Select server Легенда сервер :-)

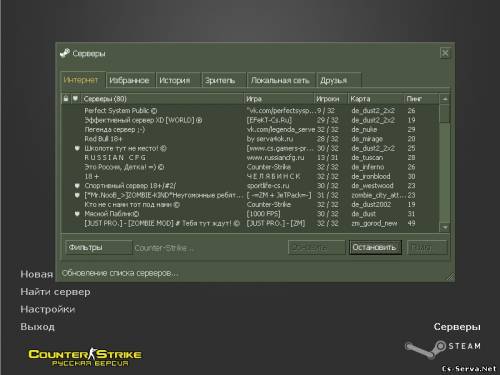point(250,129)
